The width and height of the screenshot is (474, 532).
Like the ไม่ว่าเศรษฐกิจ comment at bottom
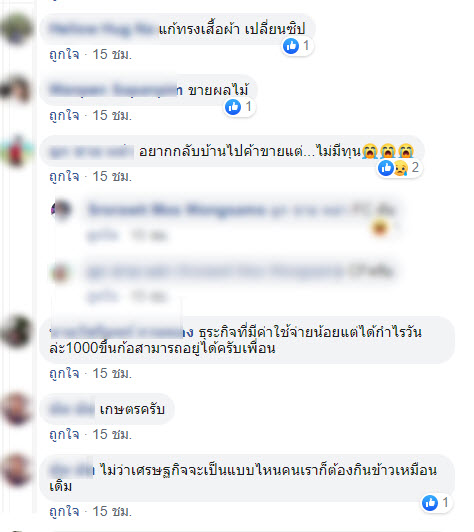click(x=64, y=511)
